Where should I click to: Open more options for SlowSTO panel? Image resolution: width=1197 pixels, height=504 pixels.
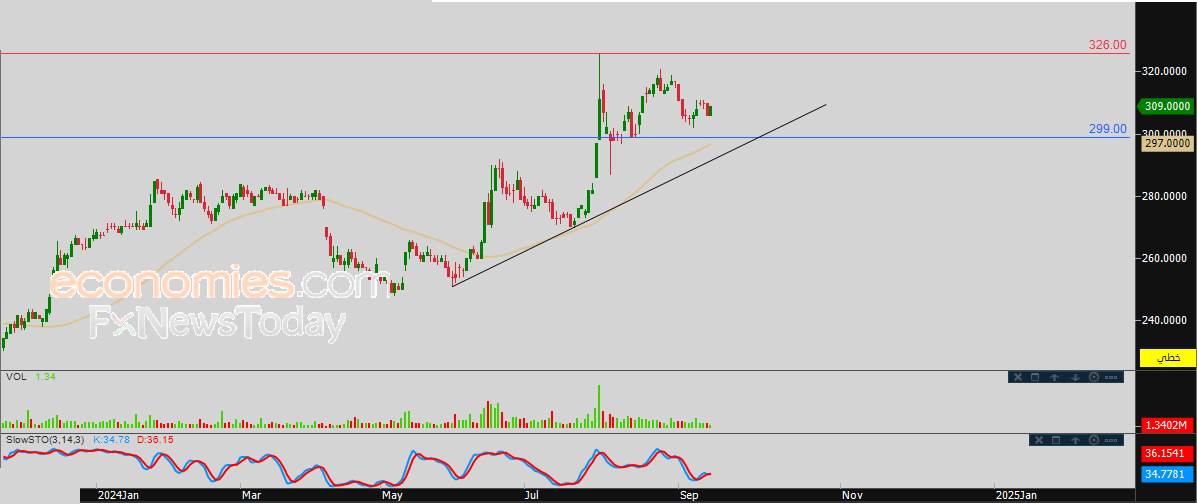click(1111, 440)
